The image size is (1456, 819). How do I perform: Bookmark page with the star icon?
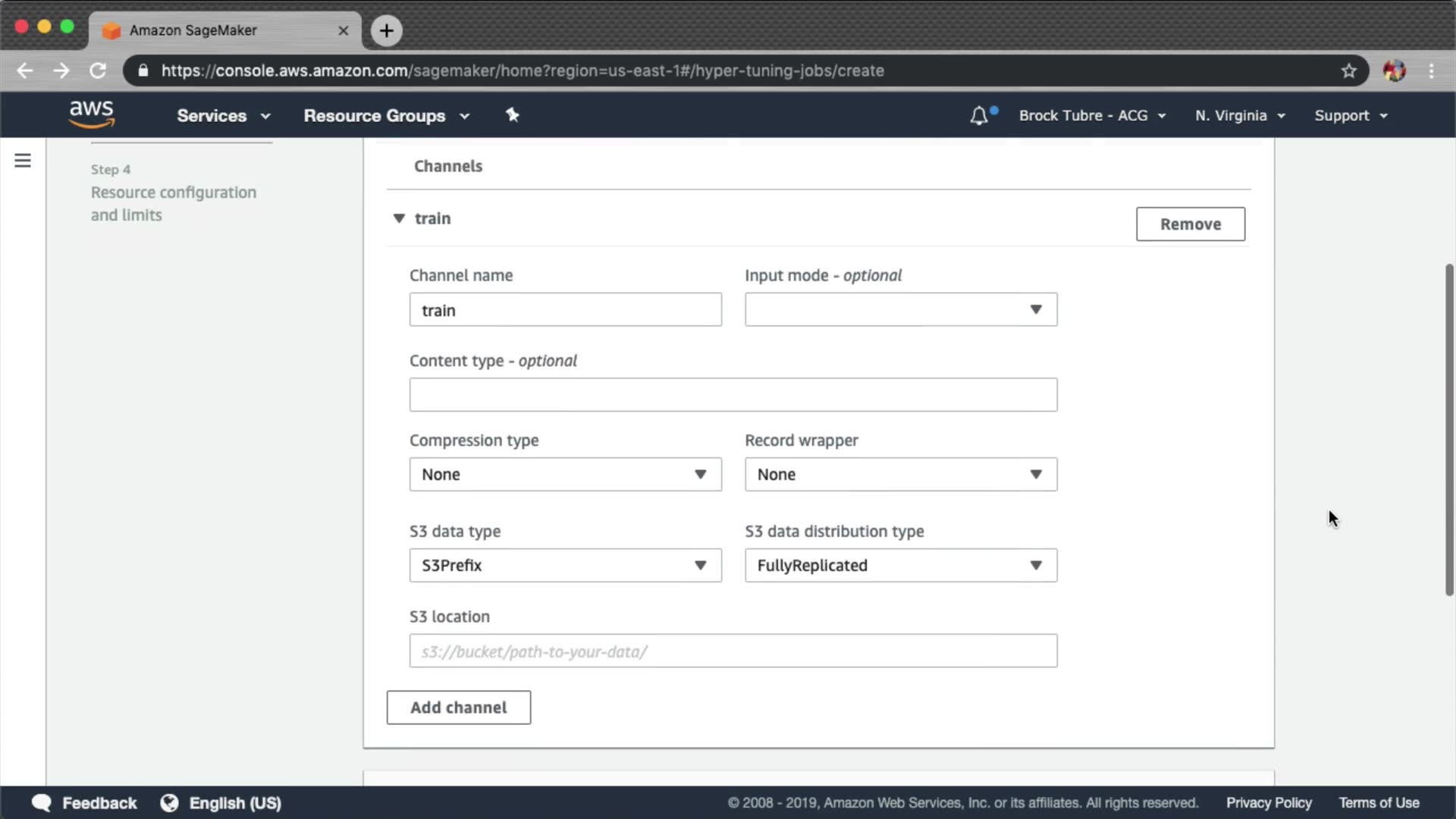pos(1348,71)
